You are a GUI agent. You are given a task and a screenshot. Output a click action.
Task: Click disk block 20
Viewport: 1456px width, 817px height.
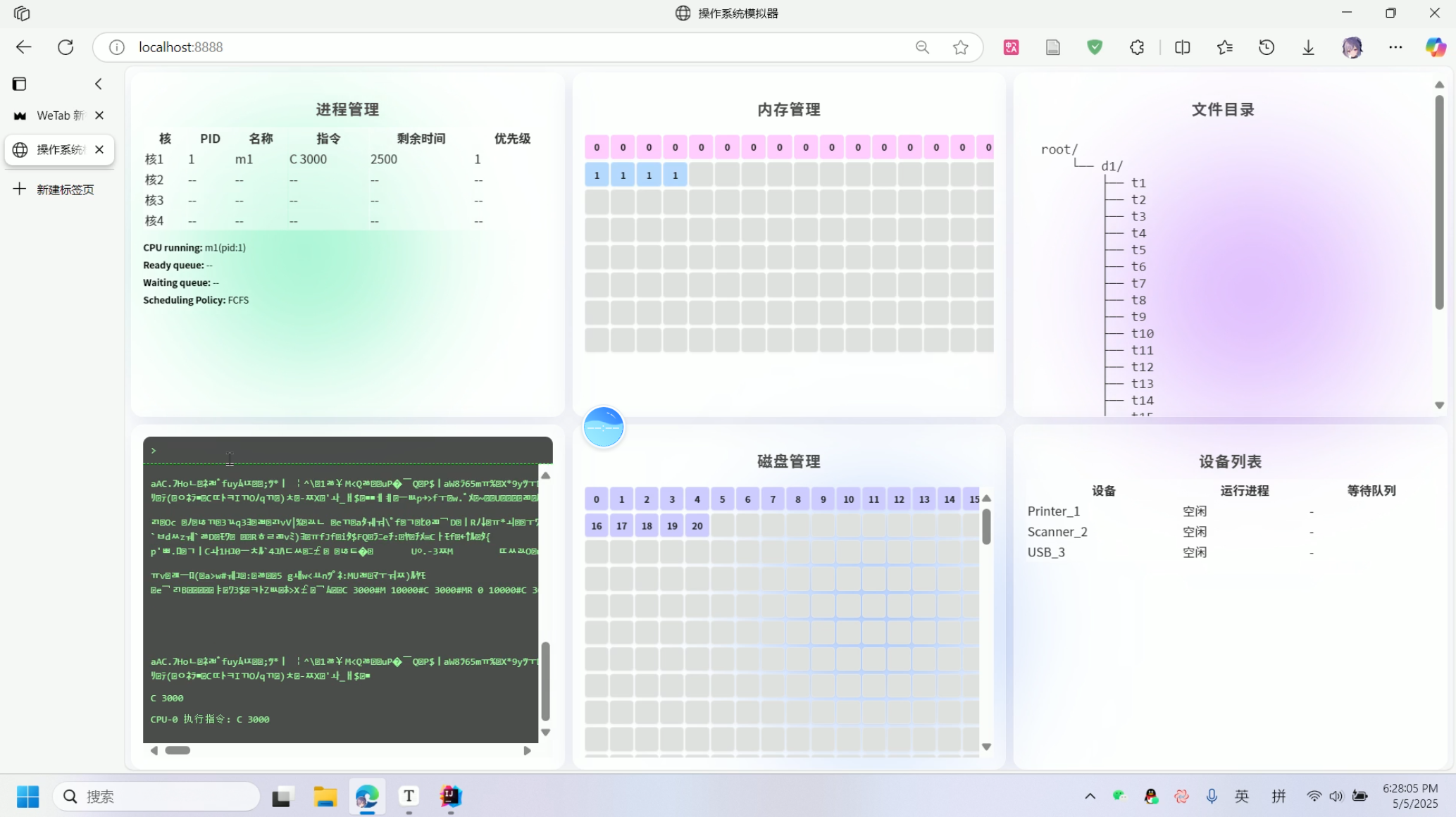[x=697, y=526]
